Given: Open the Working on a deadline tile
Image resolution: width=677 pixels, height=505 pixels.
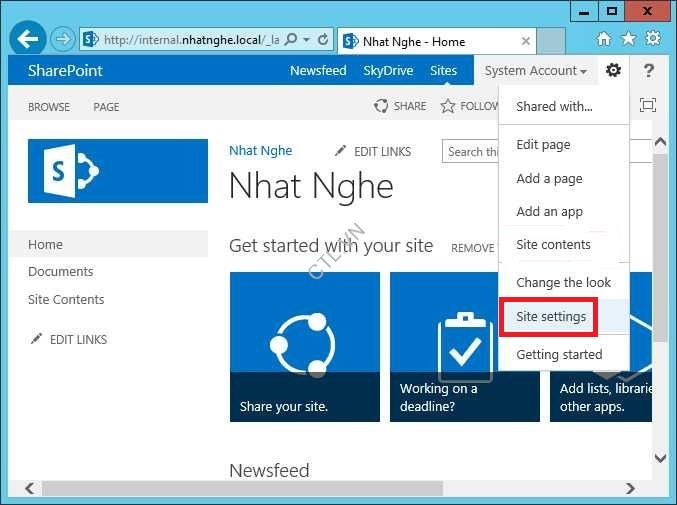Looking at the screenshot, I should (x=445, y=347).
